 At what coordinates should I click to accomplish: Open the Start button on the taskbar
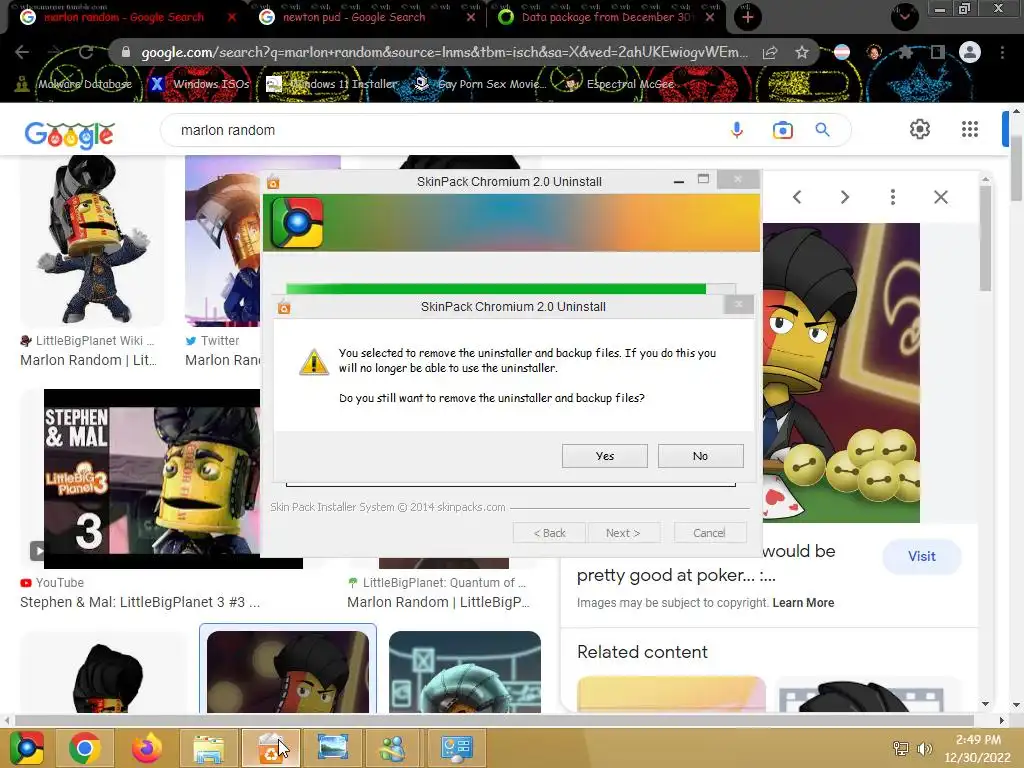tap(26, 748)
